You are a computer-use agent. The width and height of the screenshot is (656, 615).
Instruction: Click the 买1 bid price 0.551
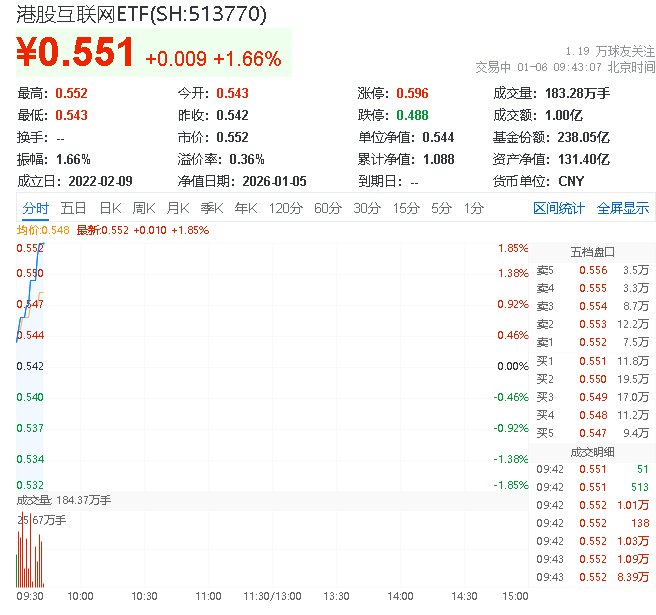[592, 360]
